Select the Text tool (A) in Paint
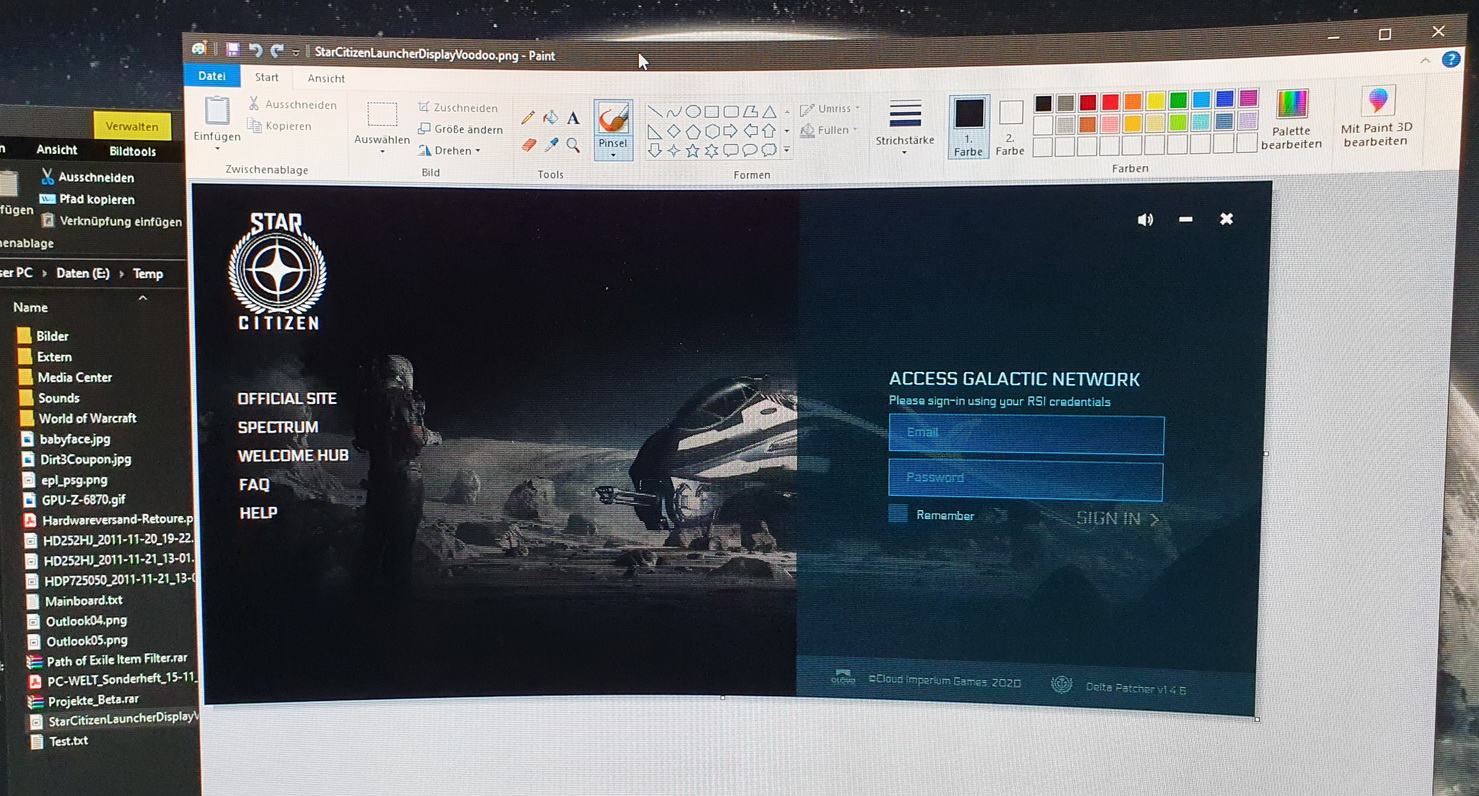This screenshot has width=1479, height=796. [x=573, y=118]
